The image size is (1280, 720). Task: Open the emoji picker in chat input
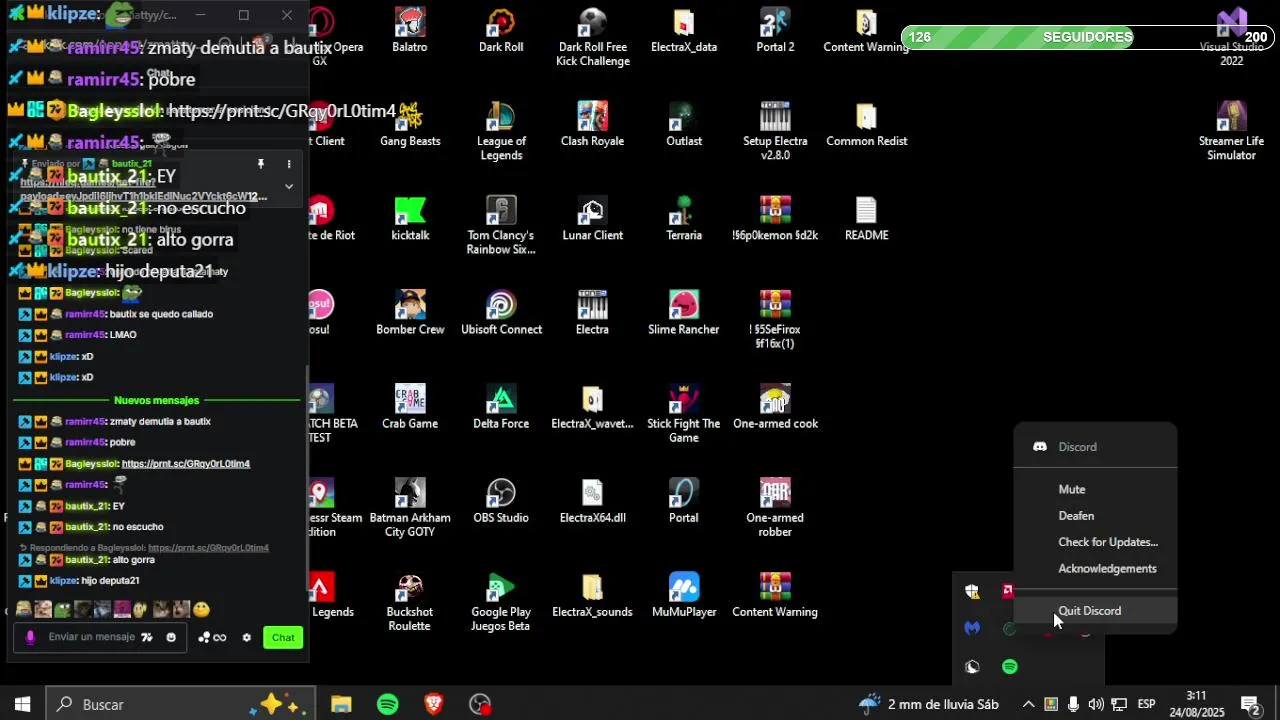pyautogui.click(x=171, y=637)
